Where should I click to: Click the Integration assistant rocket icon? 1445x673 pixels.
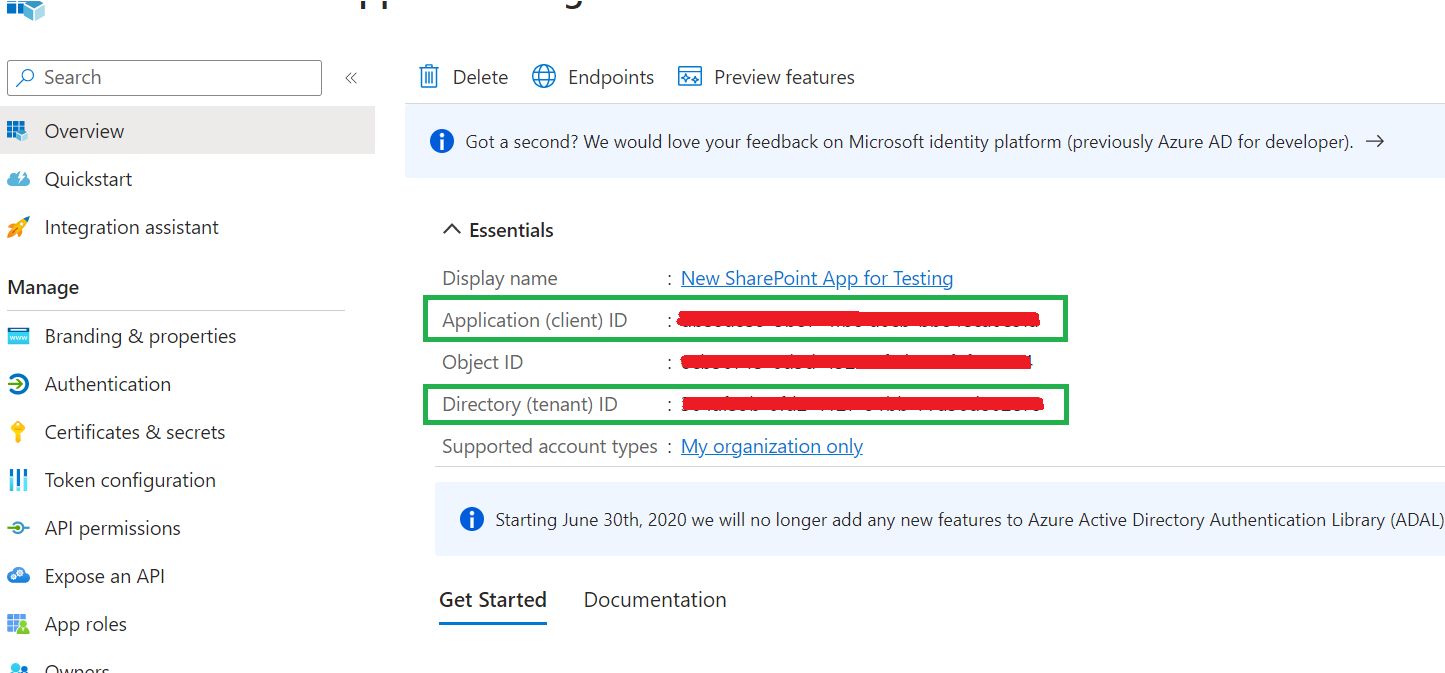pos(18,228)
